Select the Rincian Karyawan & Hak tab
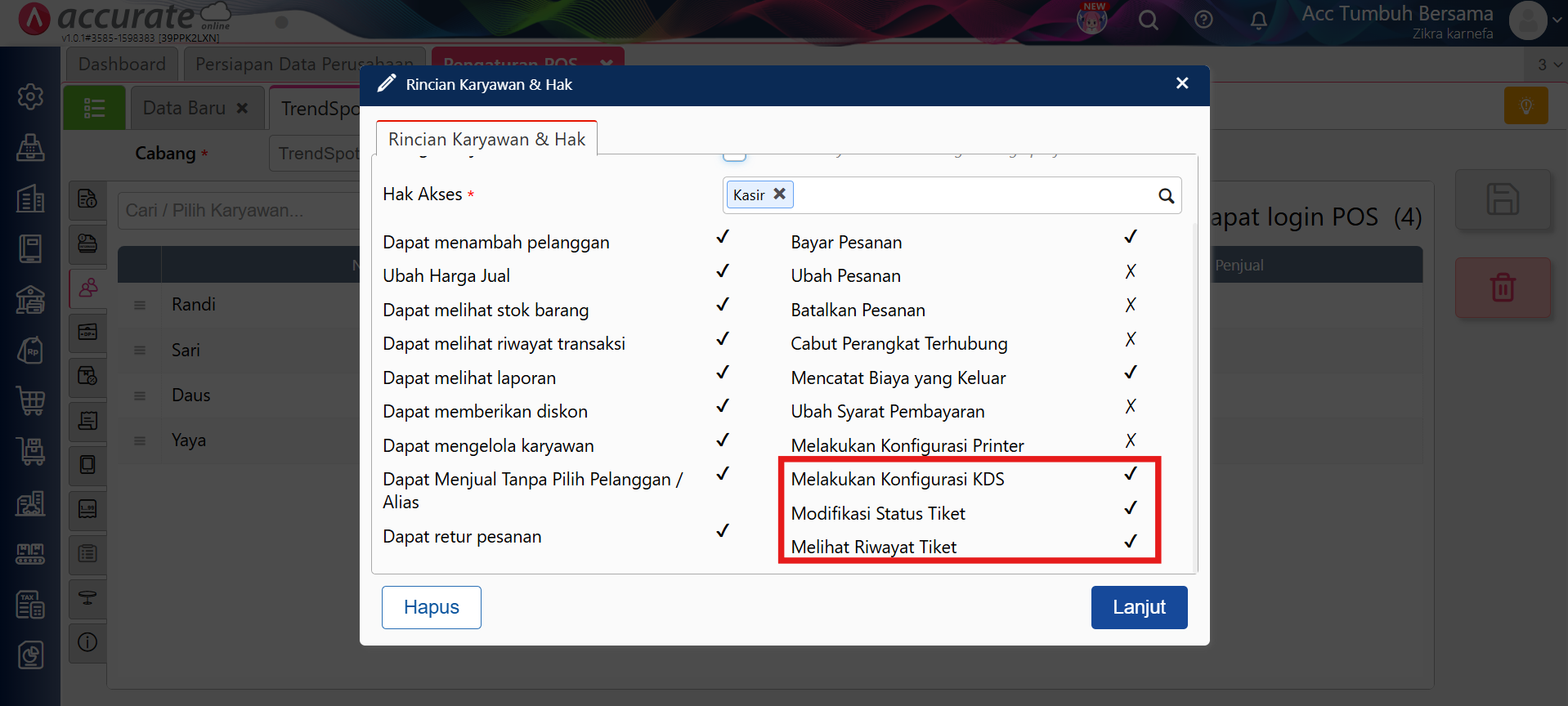Image resolution: width=1568 pixels, height=706 pixels. point(486,139)
